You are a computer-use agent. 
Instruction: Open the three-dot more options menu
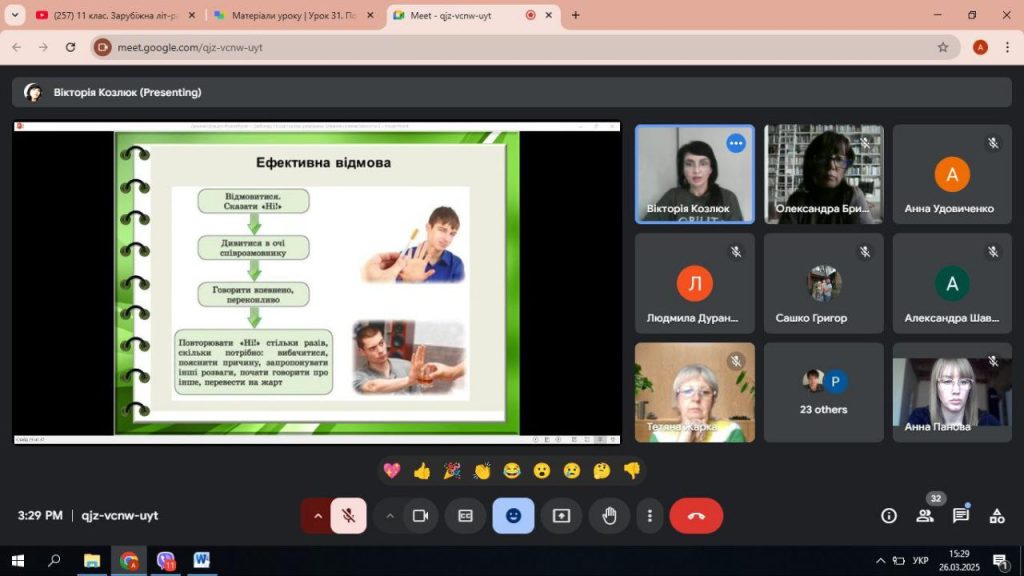[x=650, y=516]
